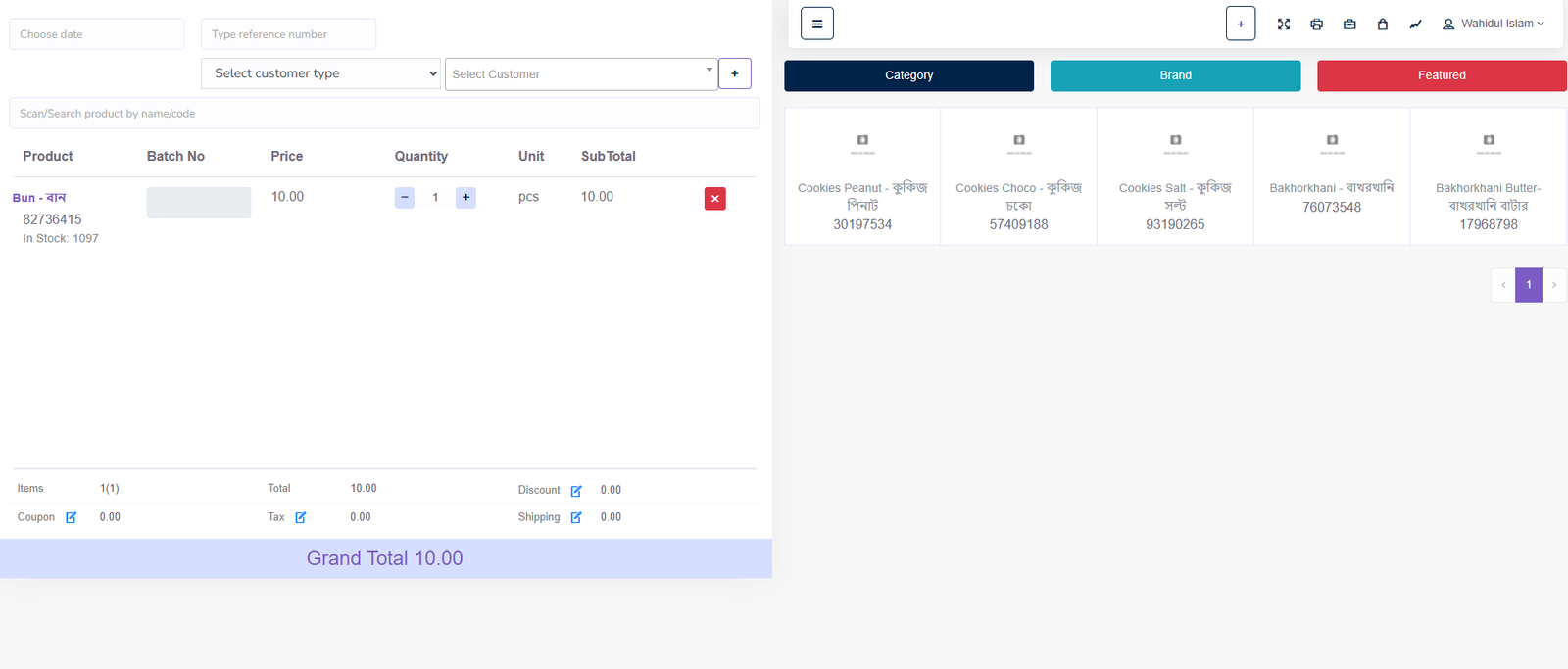
Task: Click the Grand Total 10.00 bar
Action: (x=385, y=558)
